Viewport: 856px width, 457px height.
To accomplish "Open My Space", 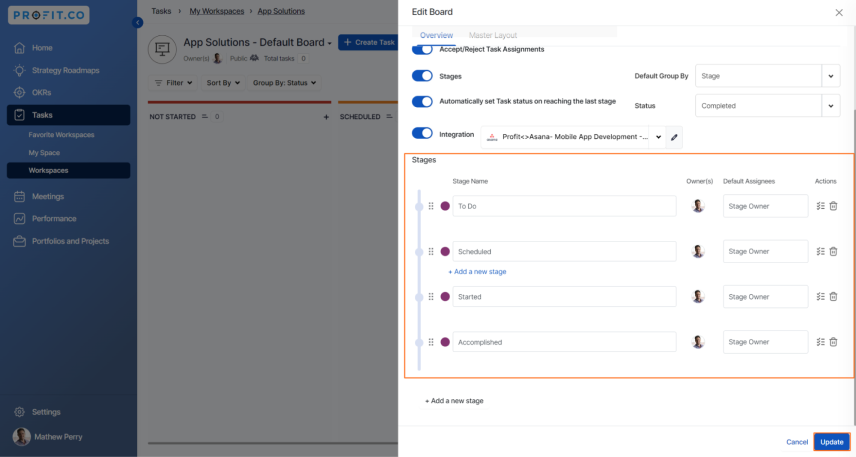I will tap(44, 153).
